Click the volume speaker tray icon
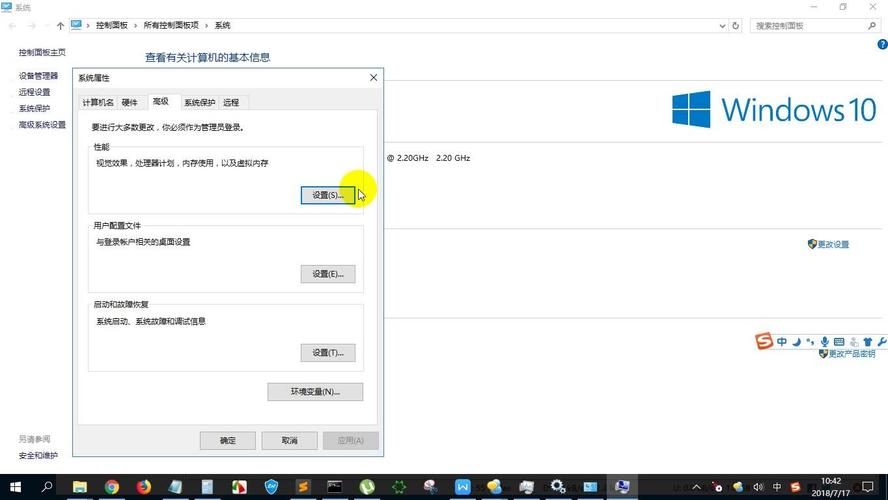 759,487
